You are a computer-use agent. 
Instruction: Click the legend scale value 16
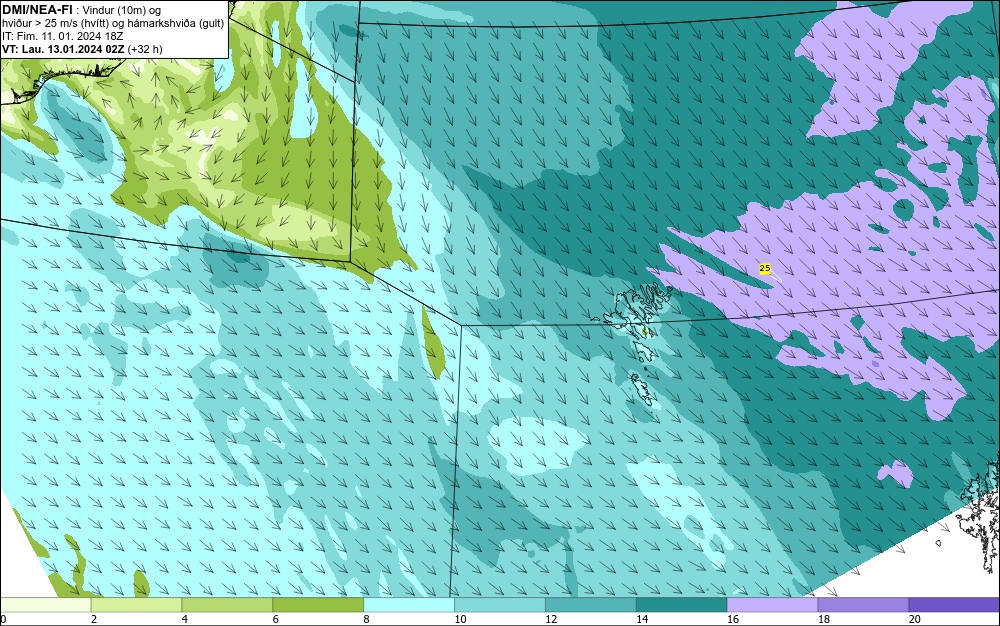tap(733, 619)
